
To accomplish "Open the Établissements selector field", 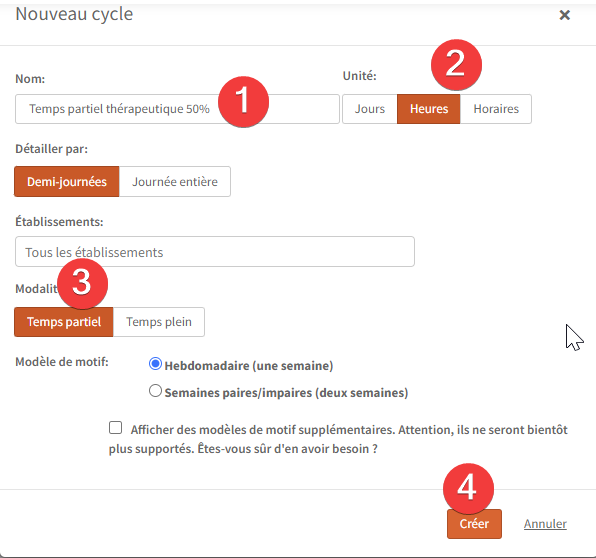I will [215, 252].
